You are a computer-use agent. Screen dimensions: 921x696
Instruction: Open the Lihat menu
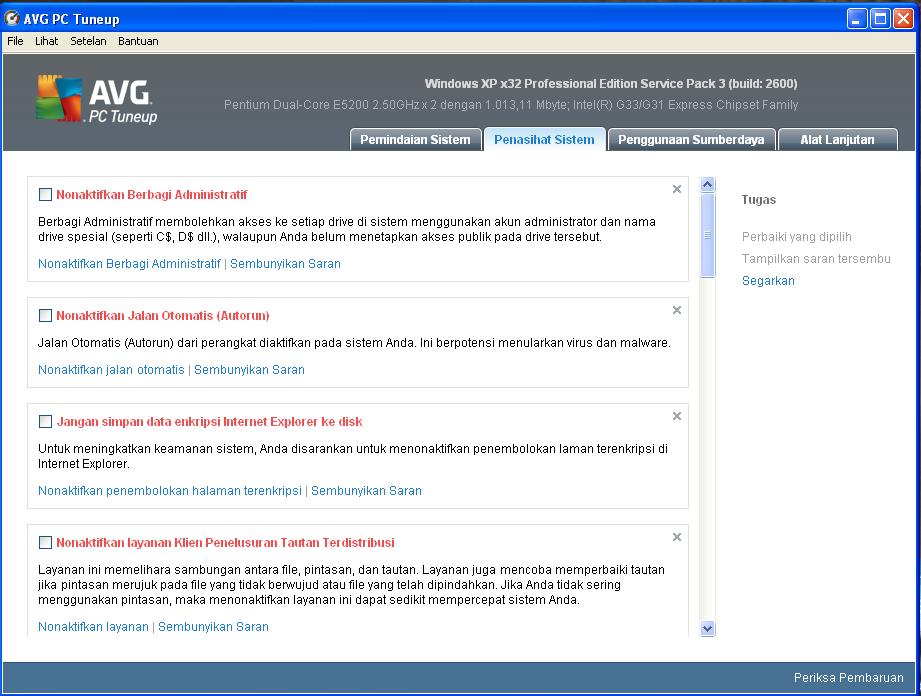point(46,41)
